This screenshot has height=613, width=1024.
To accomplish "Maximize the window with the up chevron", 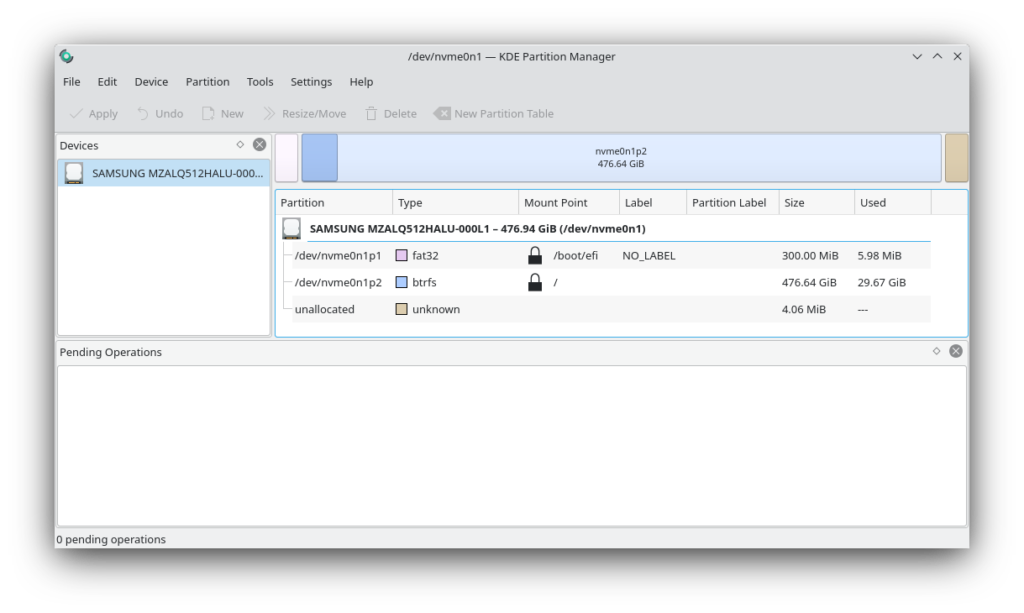I will coord(937,57).
